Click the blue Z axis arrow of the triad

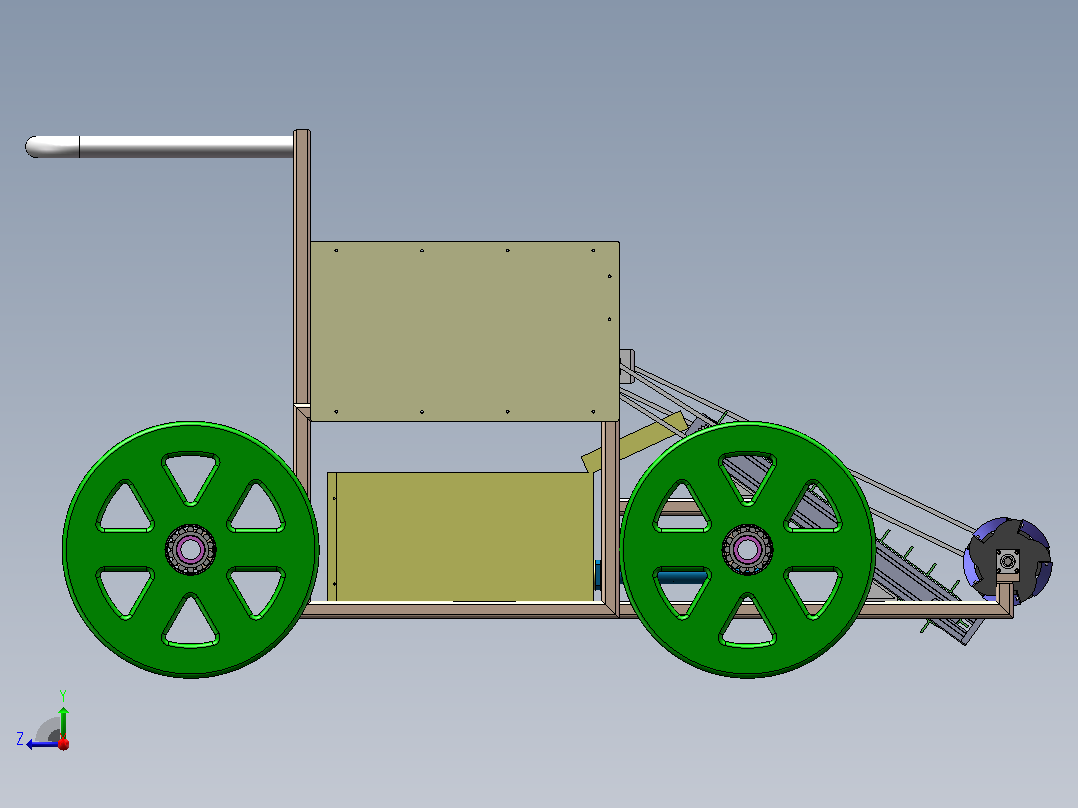(41, 744)
